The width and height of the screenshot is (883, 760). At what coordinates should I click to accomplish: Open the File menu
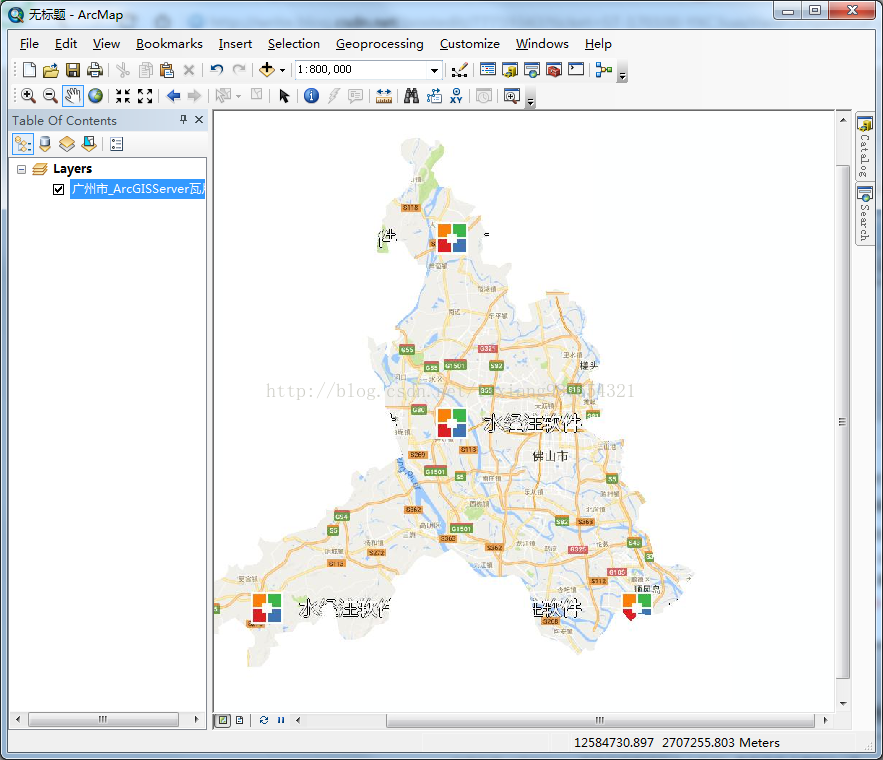tap(29, 44)
